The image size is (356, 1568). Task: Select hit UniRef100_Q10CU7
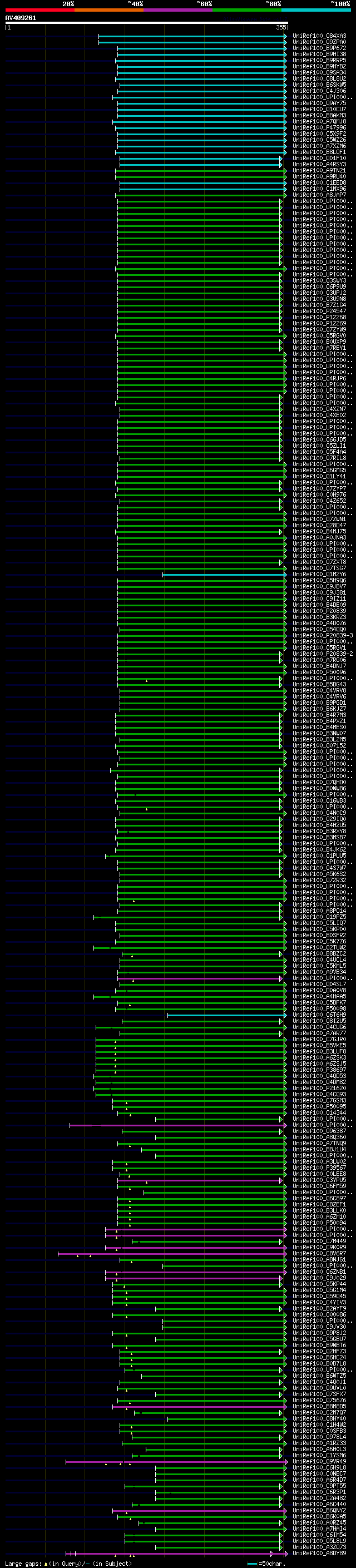pos(319,110)
